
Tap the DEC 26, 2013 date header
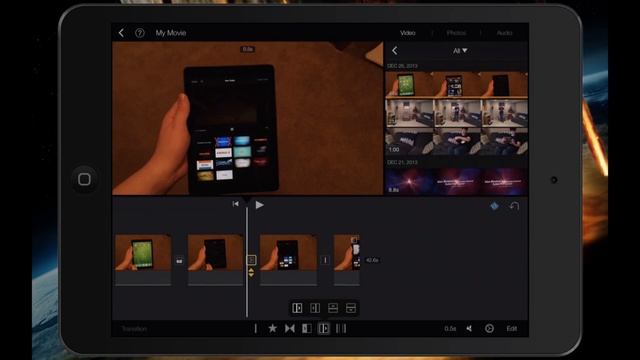(x=402, y=66)
